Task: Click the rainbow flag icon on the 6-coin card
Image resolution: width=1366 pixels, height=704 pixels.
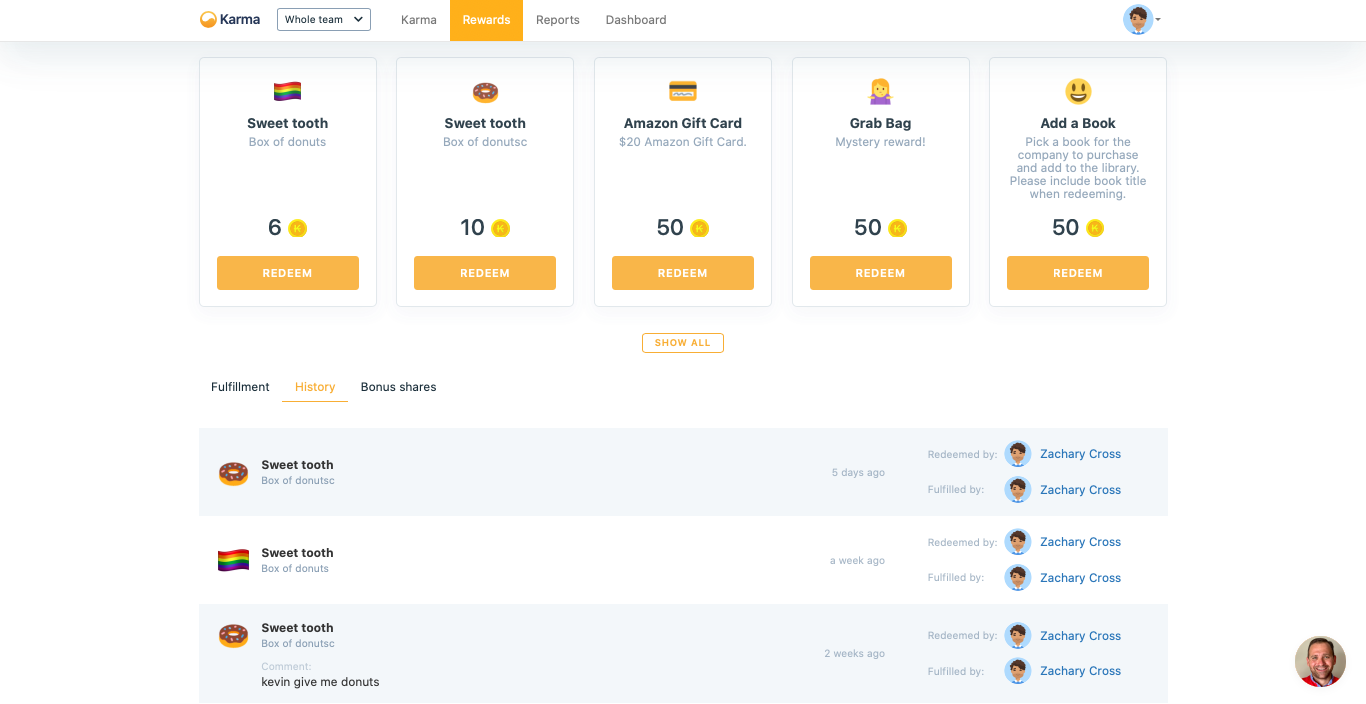Action: click(288, 92)
